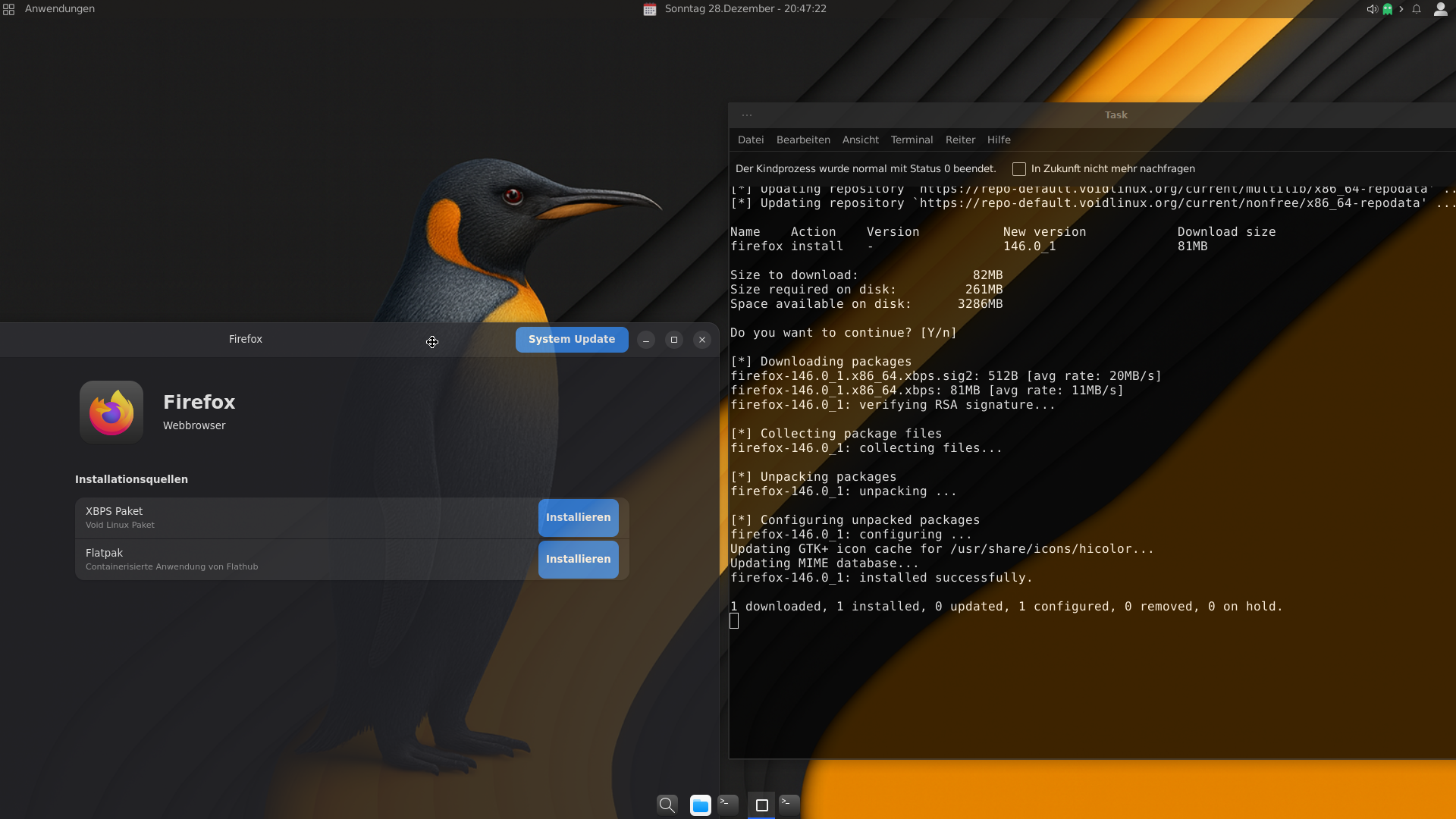Click the volume speaker tray icon

tap(1372, 9)
